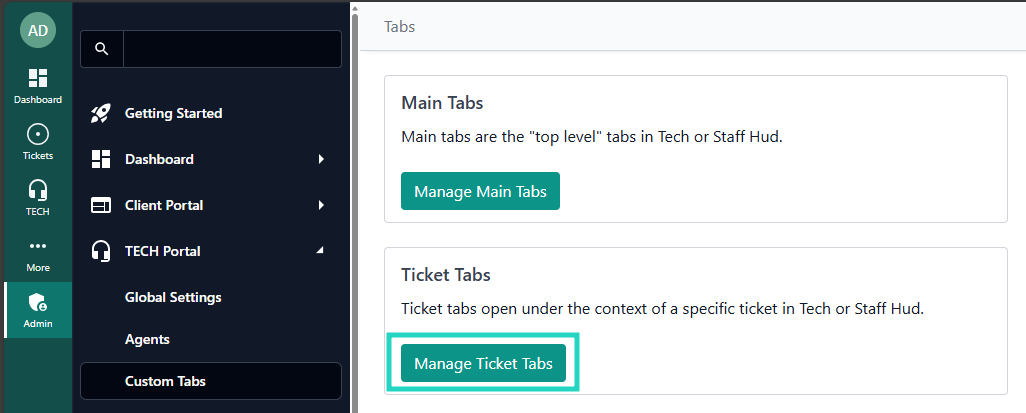This screenshot has width=1026, height=413.
Task: Focus the sidebar search input field
Action: [232, 49]
